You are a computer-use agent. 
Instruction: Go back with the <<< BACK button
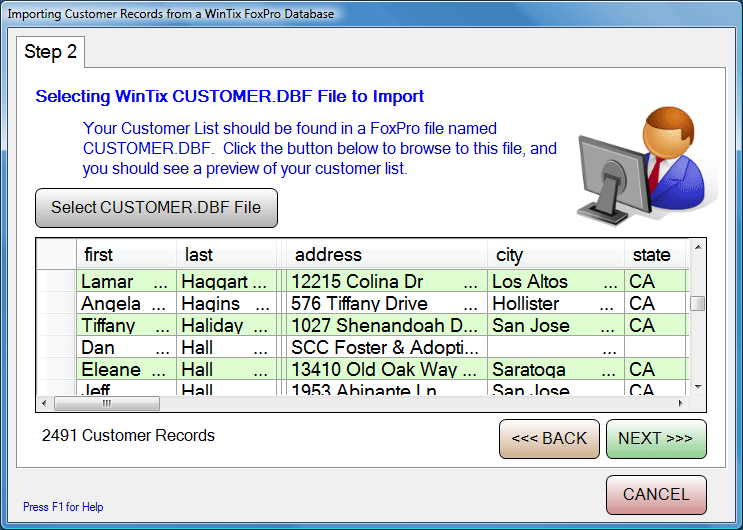pyautogui.click(x=549, y=439)
